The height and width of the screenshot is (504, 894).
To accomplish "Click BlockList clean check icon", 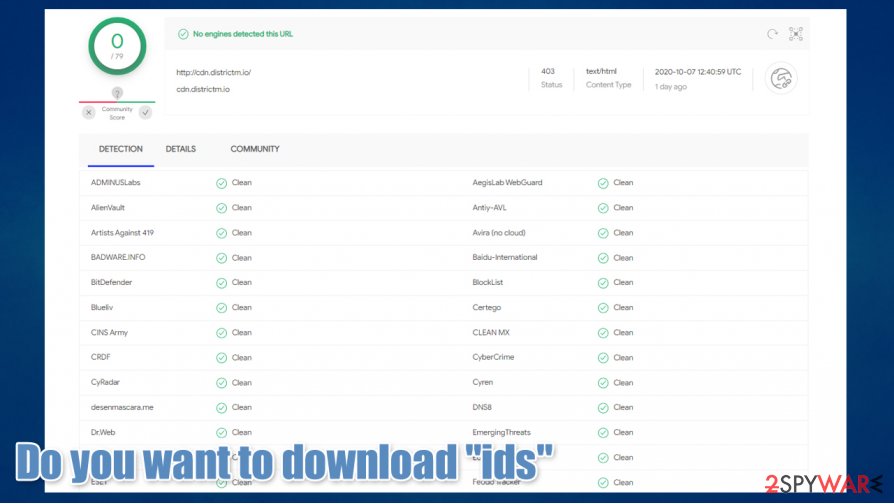I will coord(603,283).
